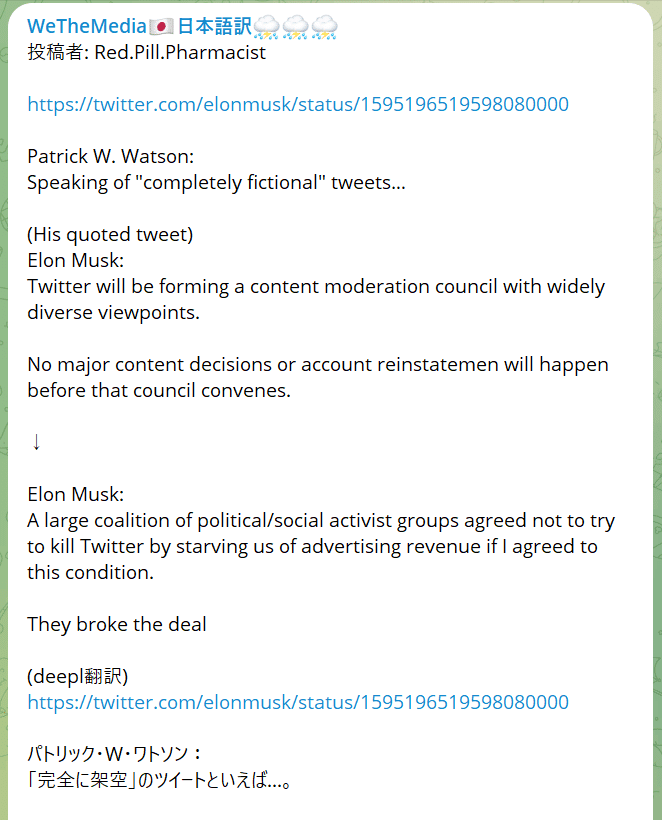This screenshot has width=662, height=820.
Task: Click the Patrick W. Watson: name line
Action: tap(110, 156)
